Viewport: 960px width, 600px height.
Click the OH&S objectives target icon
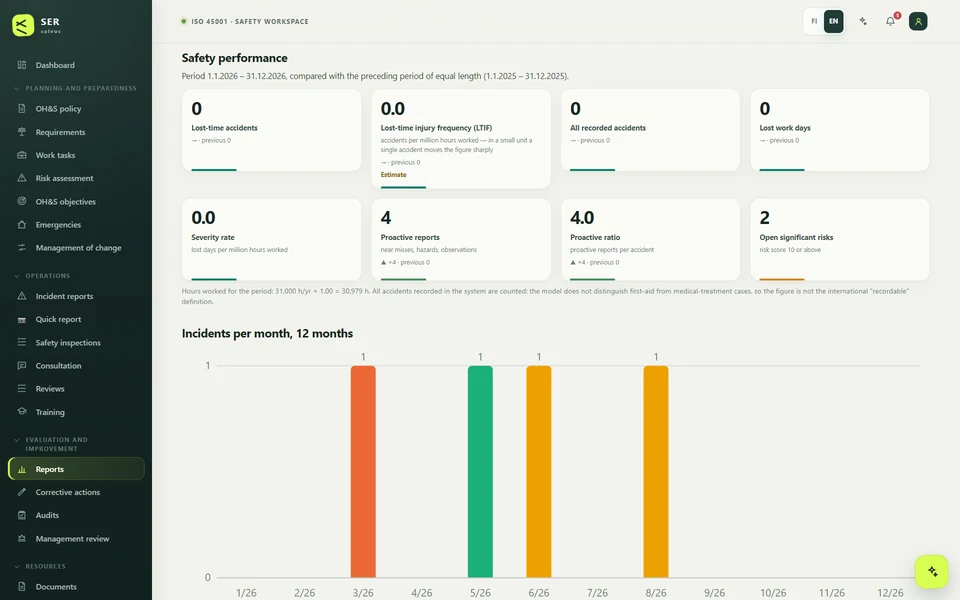click(22, 201)
